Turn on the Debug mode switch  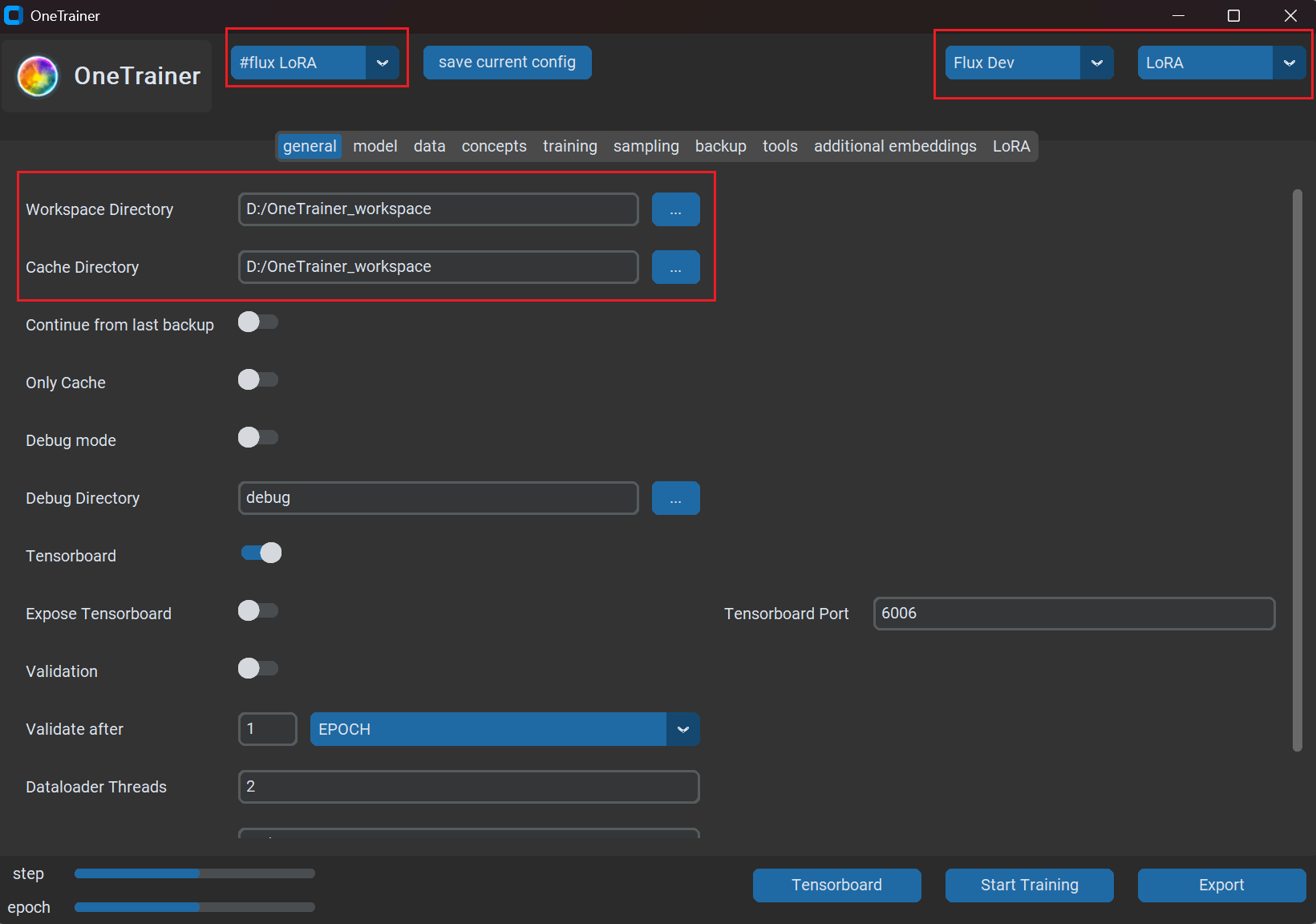coord(258,437)
